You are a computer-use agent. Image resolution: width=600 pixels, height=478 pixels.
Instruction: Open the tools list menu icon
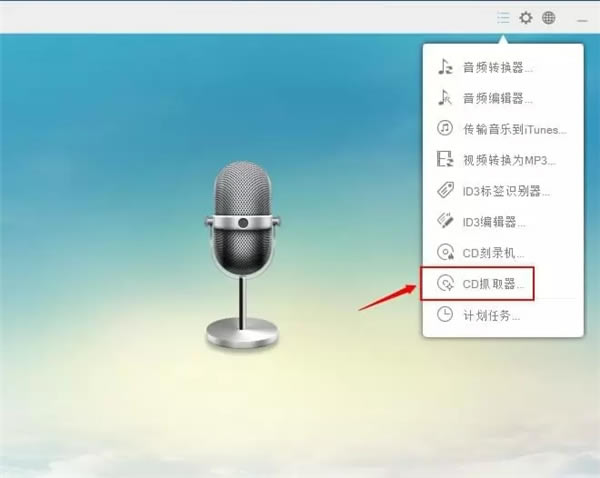pos(503,18)
